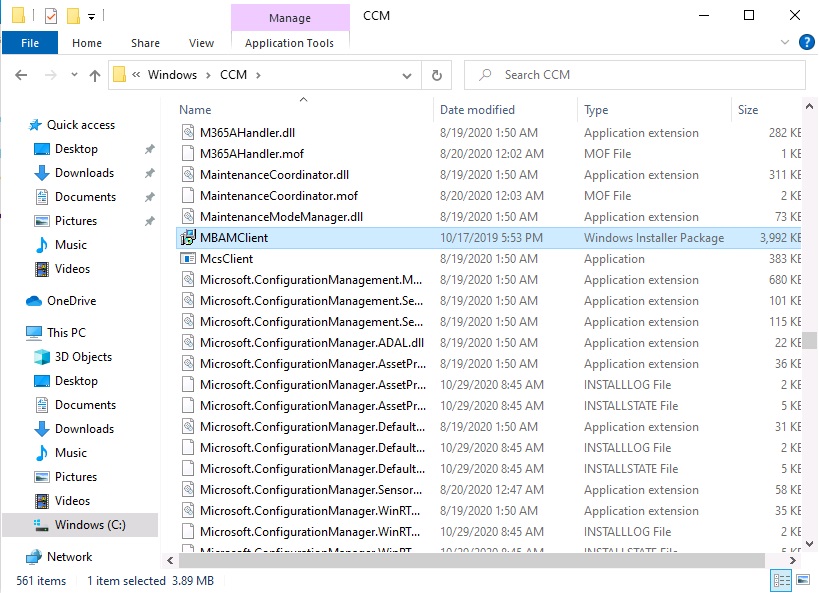The height and width of the screenshot is (593, 819).
Task: Click the New folder quick access toolbar icon
Action: pyautogui.click(x=73, y=16)
